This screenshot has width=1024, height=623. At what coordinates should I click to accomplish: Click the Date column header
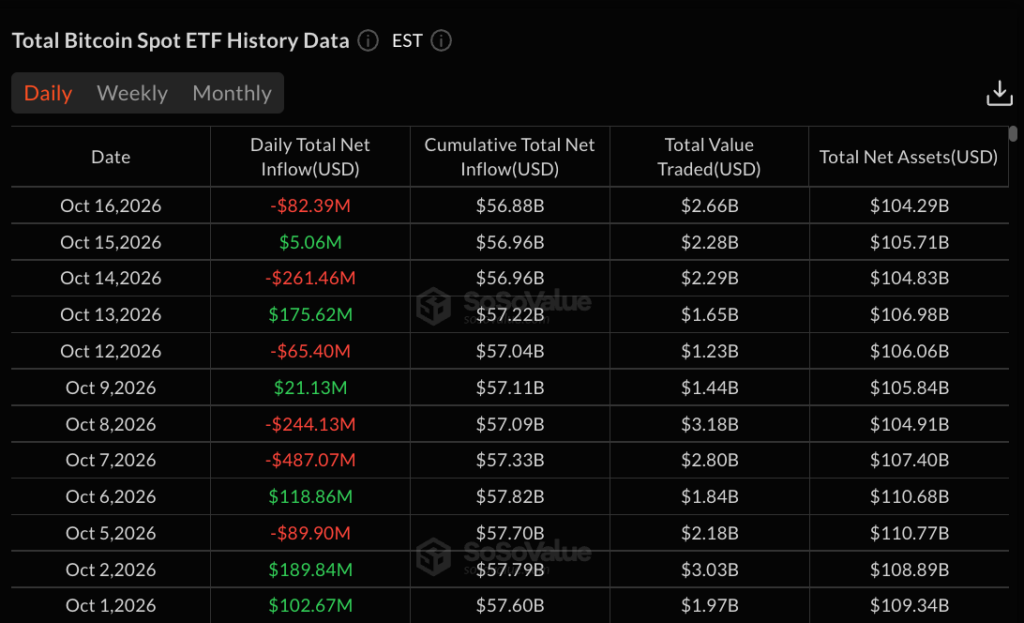click(x=111, y=157)
